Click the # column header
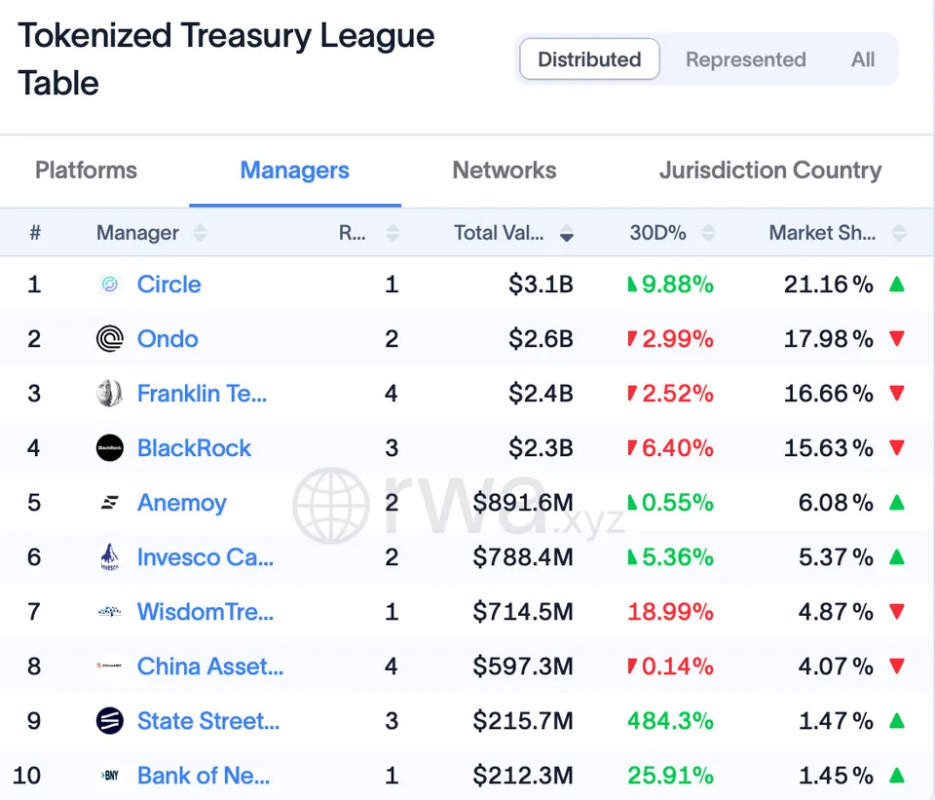Viewport: 935px width, 800px height. 35,232
